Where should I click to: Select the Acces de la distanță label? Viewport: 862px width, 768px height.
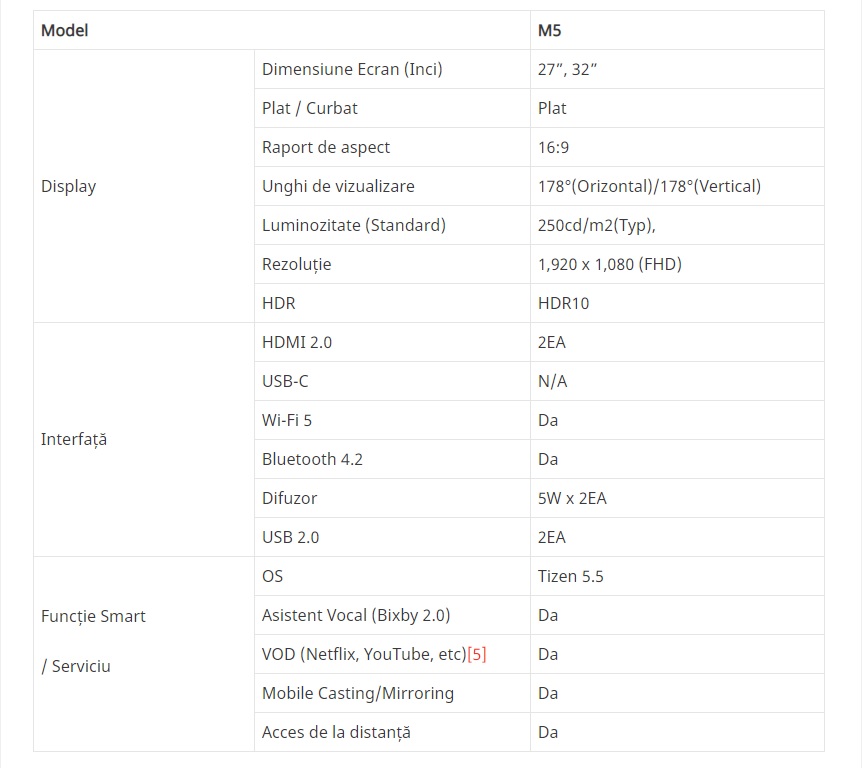(x=336, y=732)
